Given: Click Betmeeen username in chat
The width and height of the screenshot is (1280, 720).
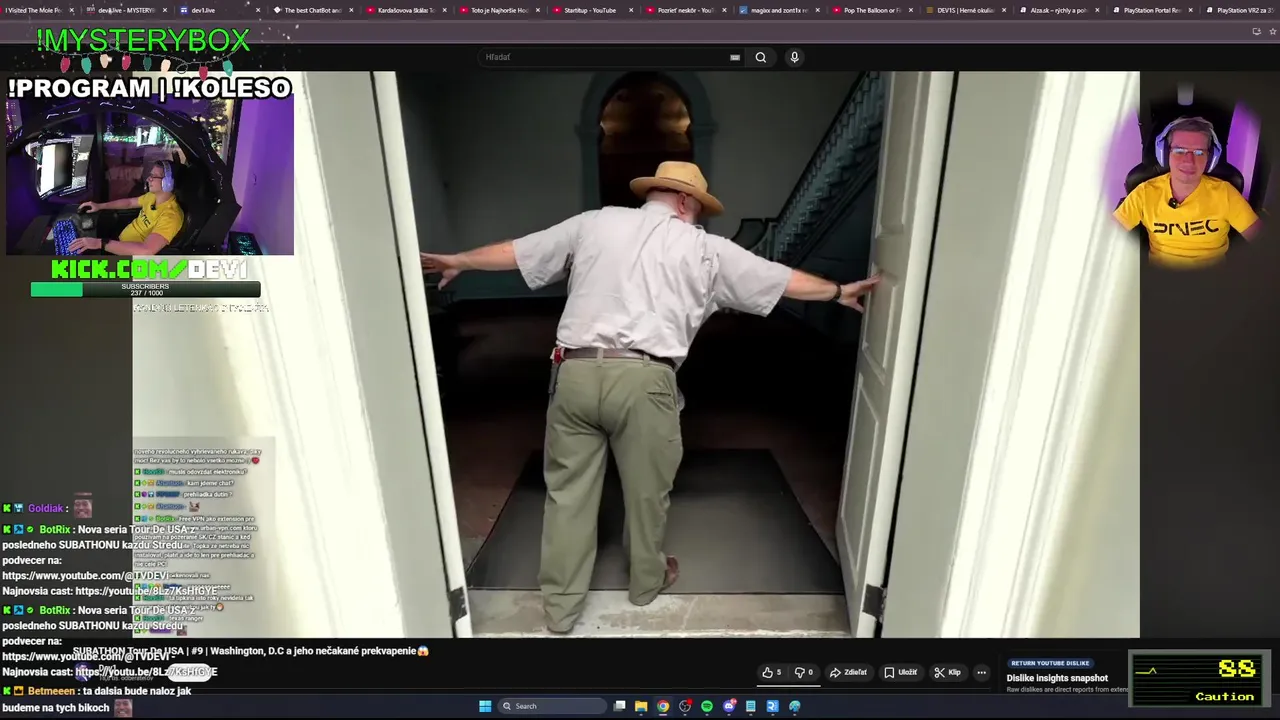Looking at the screenshot, I should pos(51,691).
